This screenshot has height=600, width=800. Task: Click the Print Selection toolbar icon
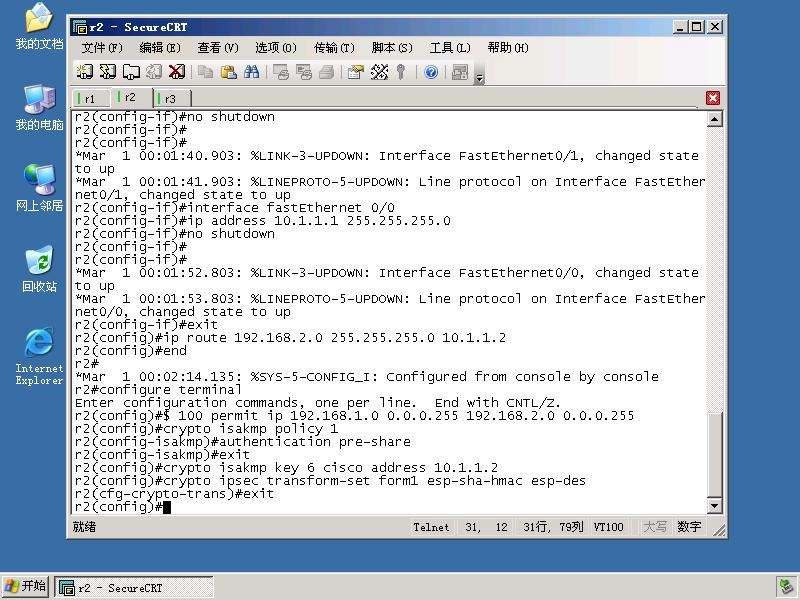[304, 72]
